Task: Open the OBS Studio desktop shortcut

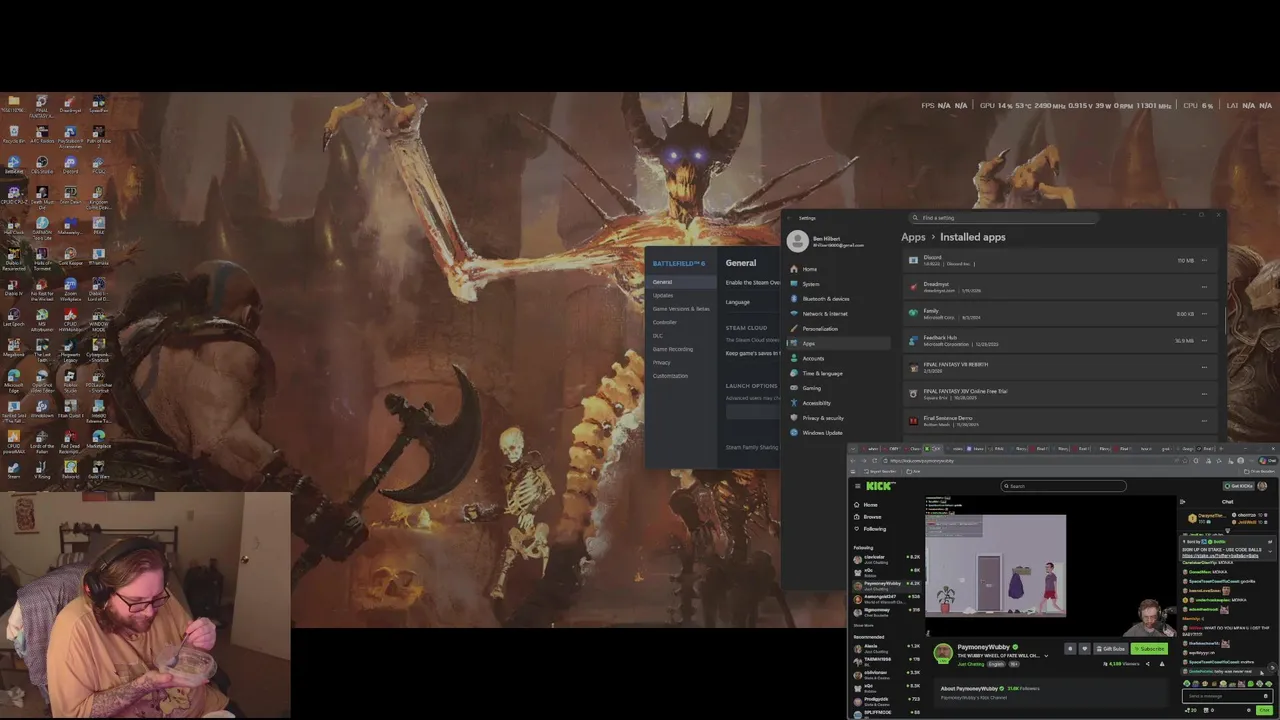Action: tap(42, 163)
